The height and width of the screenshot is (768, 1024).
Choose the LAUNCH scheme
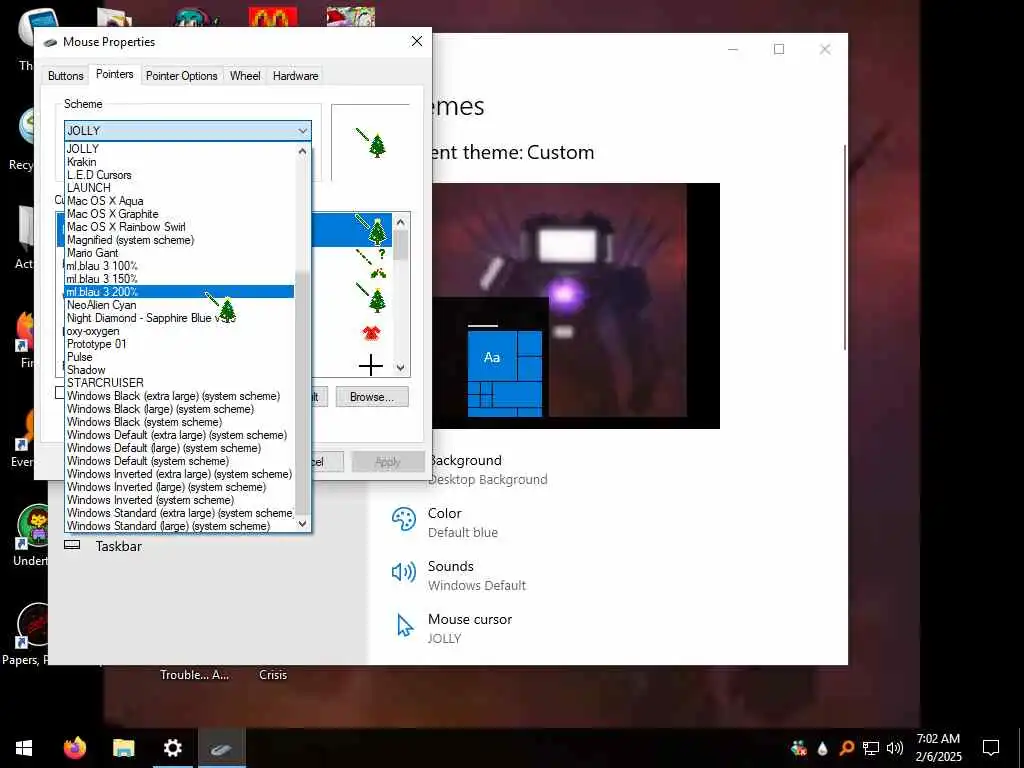pyautogui.click(x=180, y=187)
